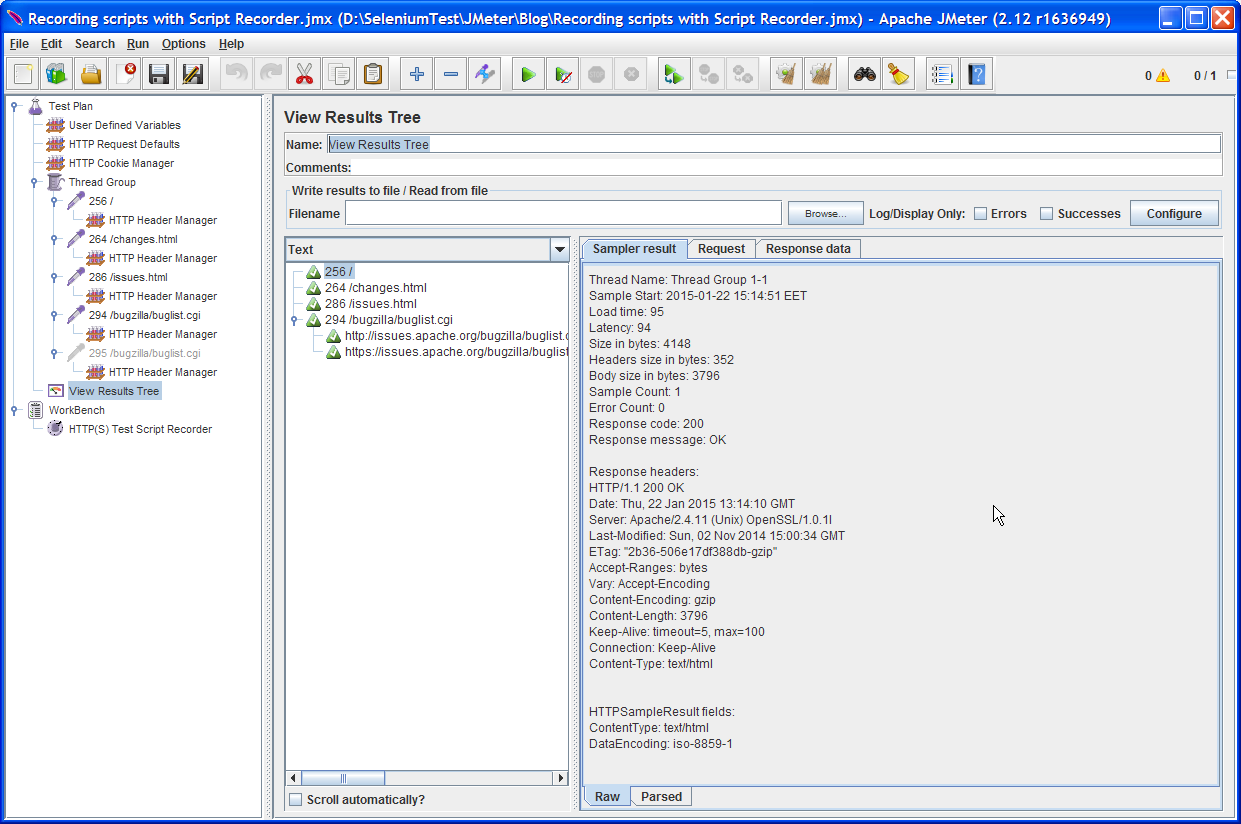Image resolution: width=1241 pixels, height=824 pixels.
Task: Tick Scroll automatically checkbox
Action: [295, 799]
